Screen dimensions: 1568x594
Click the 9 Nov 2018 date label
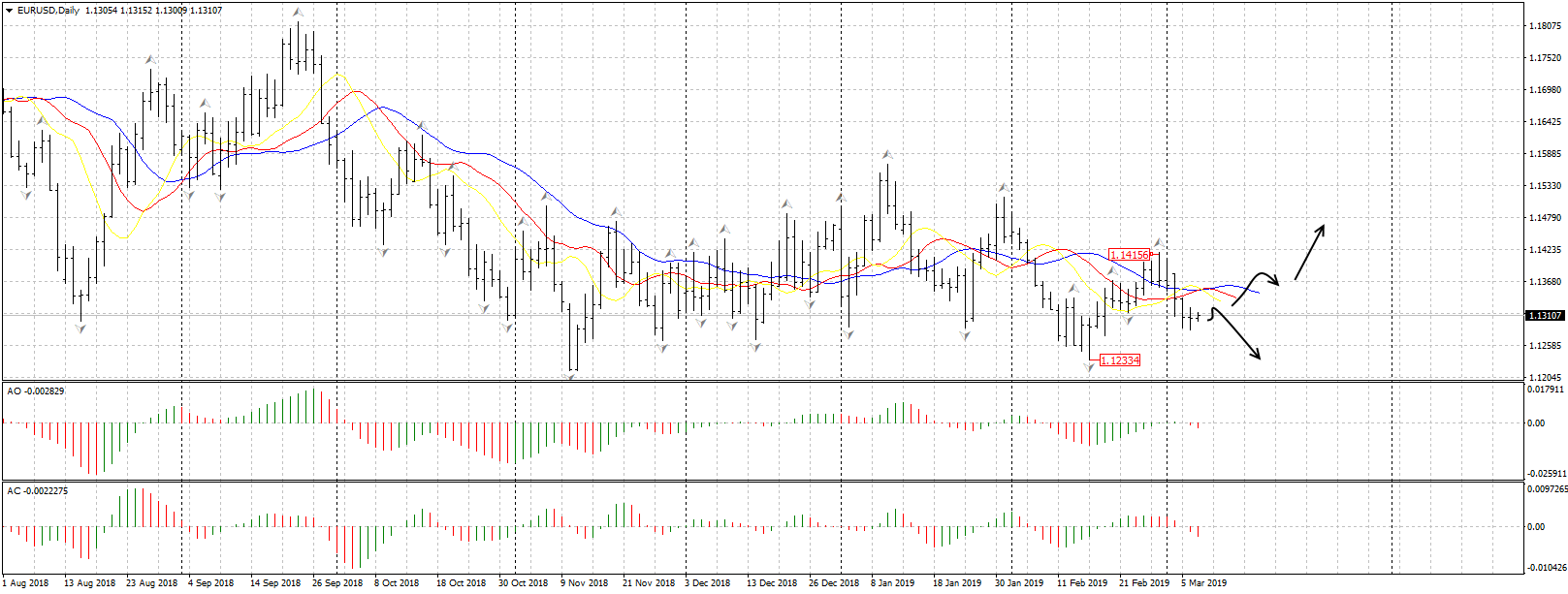pyautogui.click(x=584, y=583)
